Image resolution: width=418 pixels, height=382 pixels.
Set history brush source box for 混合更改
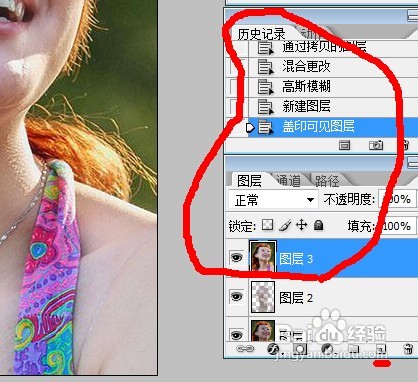237,67
